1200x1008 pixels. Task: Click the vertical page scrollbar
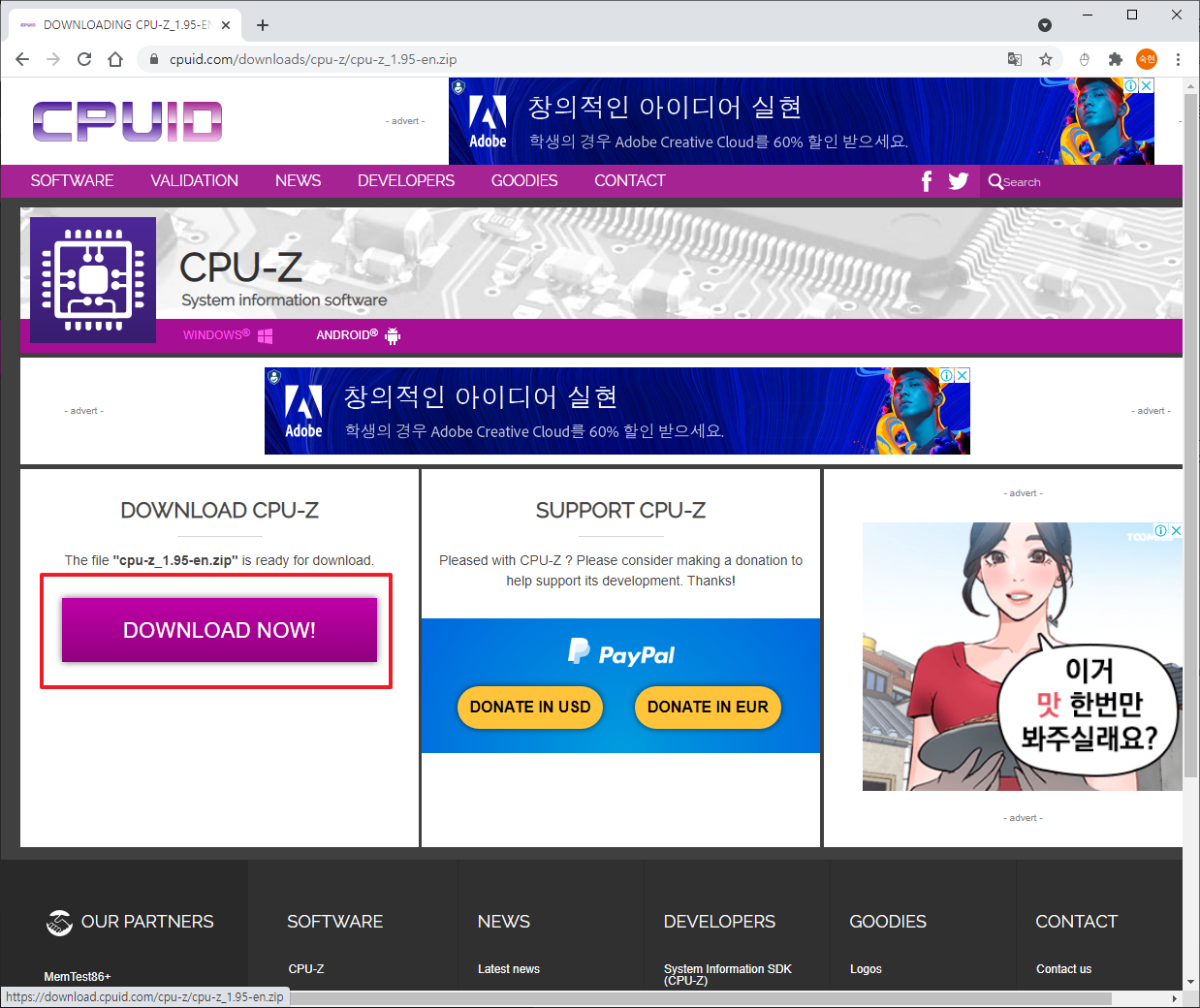tap(1191, 436)
